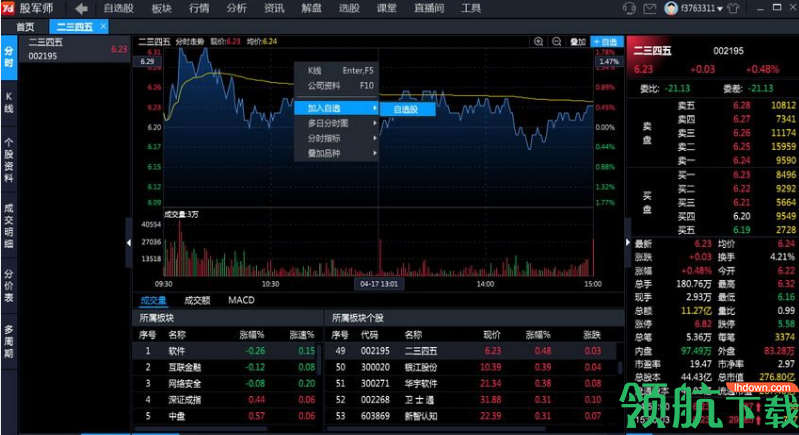Image resolution: width=799 pixels, height=435 pixels.
Task: Click the 卖一 price 6.24
Action: 741,161
